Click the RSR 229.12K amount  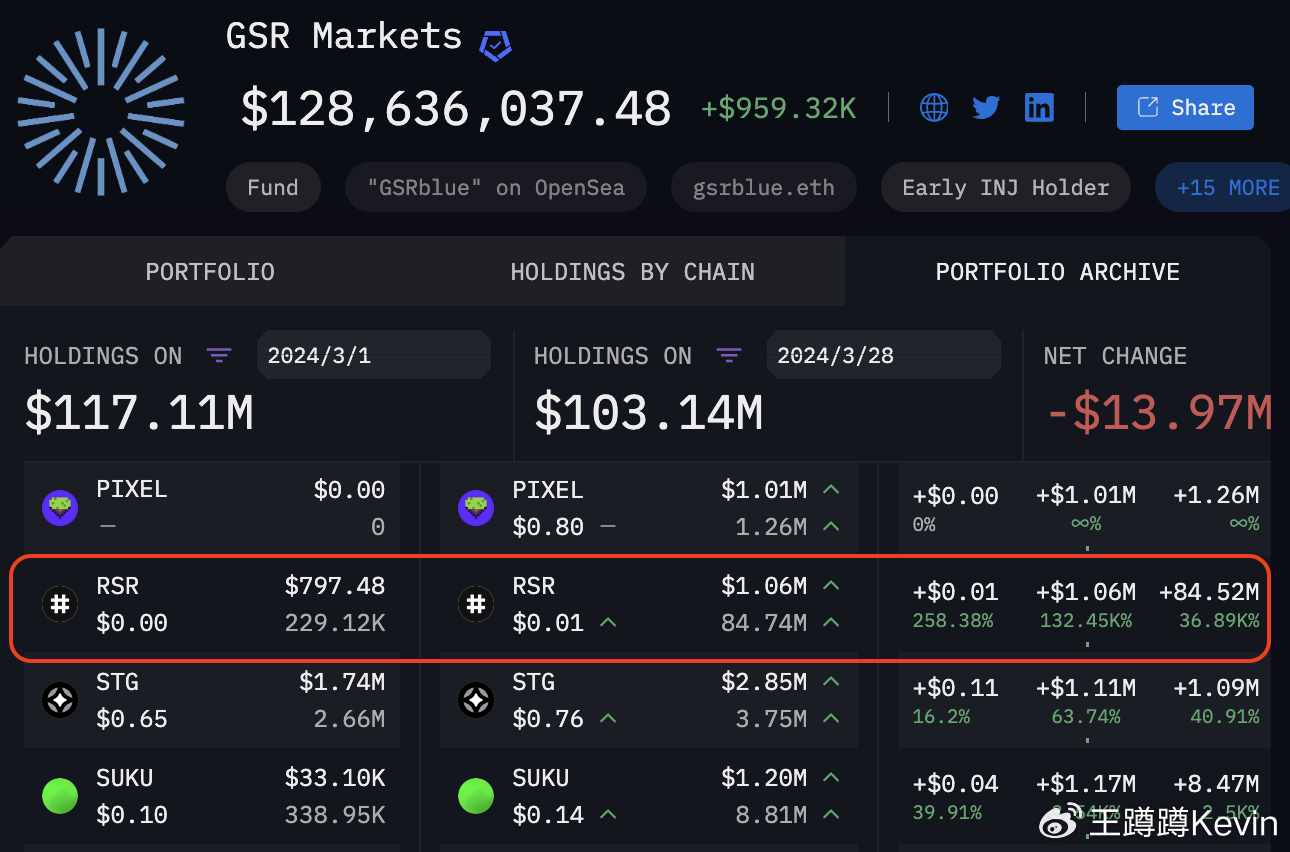[335, 623]
